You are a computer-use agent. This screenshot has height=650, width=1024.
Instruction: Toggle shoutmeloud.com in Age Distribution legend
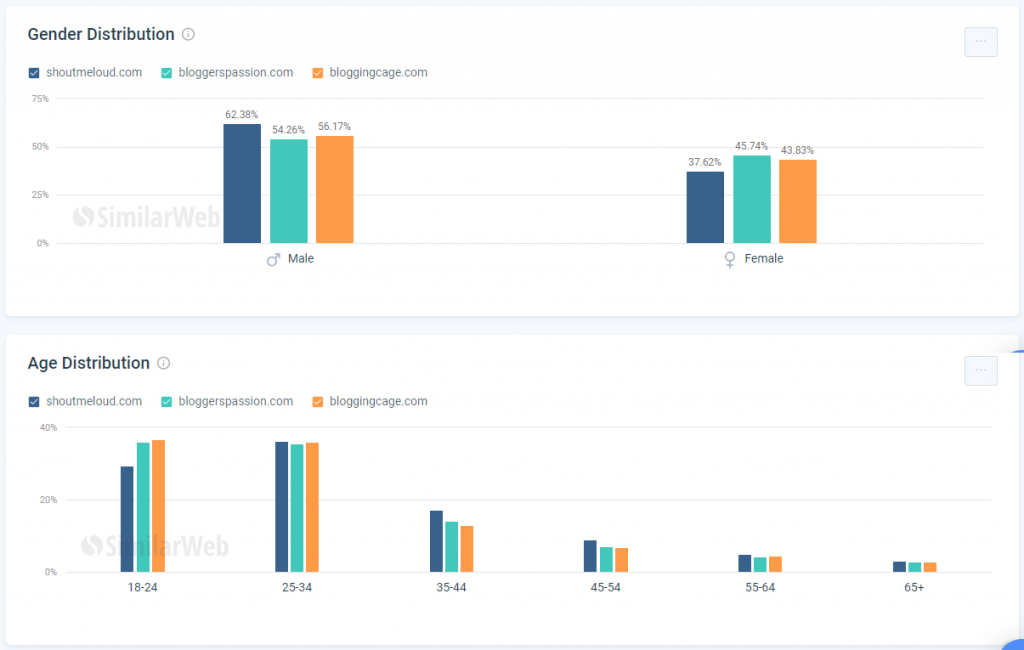click(x=34, y=401)
